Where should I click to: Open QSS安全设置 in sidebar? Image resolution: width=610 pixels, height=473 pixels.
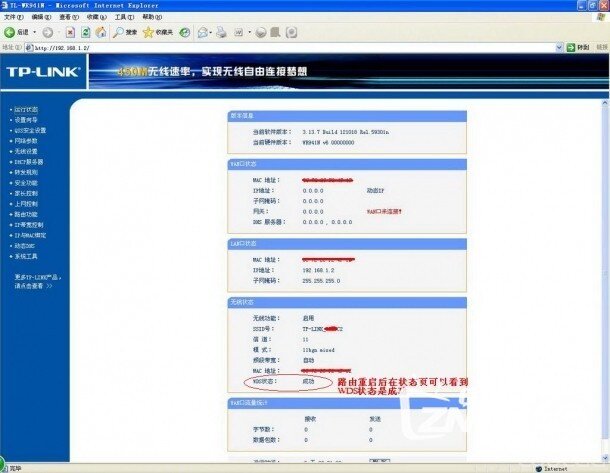point(30,131)
